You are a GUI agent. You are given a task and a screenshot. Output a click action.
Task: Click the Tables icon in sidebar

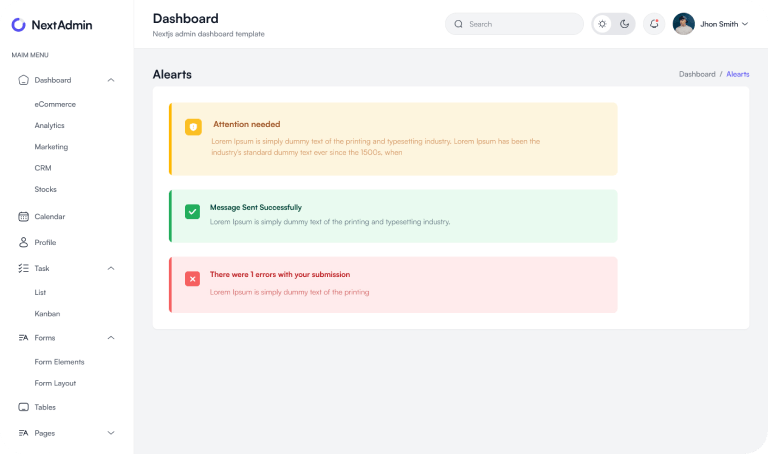click(23, 407)
